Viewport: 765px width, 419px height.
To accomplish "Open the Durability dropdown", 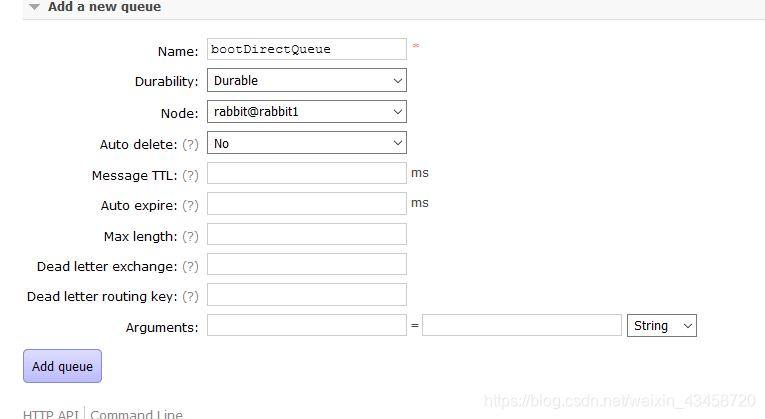I will point(306,80).
